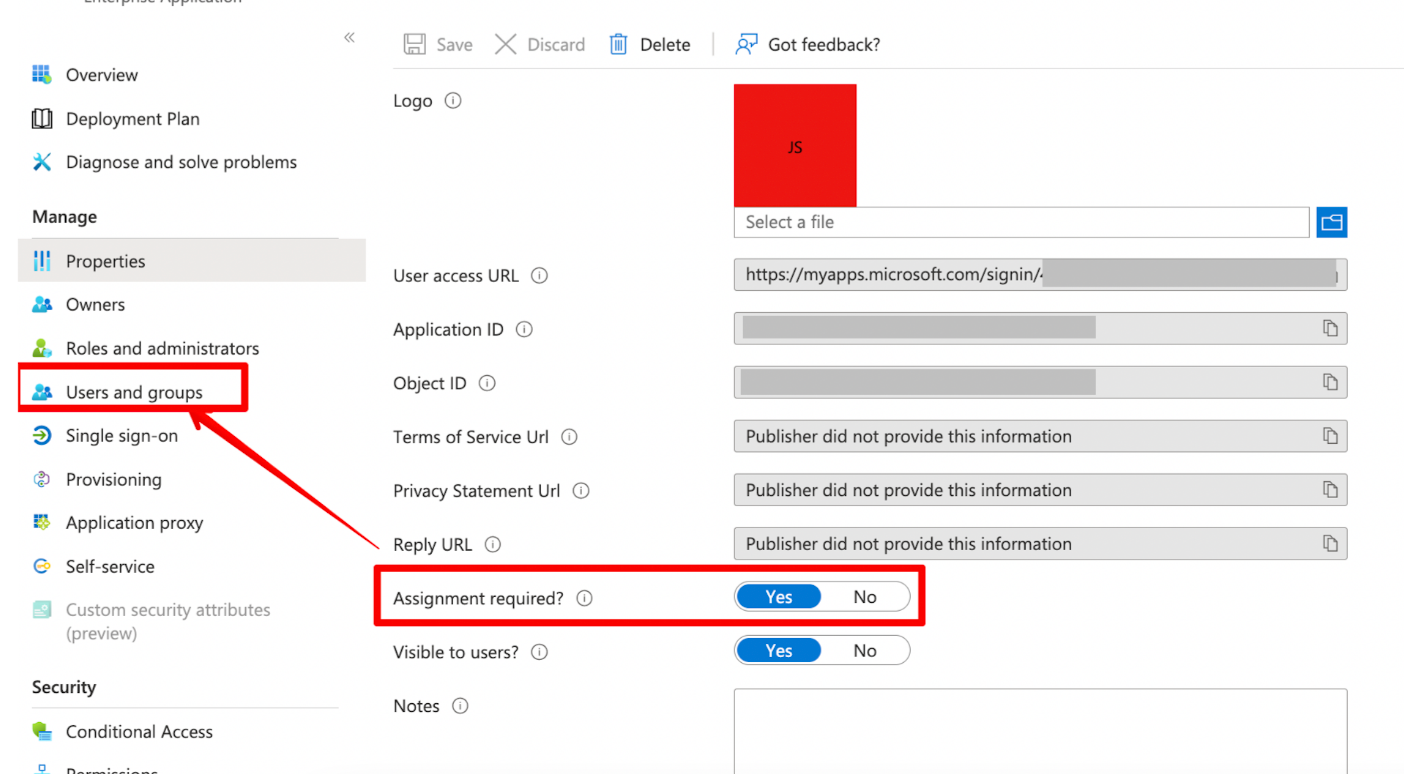Click the info icon next to Assignment required

585,598
